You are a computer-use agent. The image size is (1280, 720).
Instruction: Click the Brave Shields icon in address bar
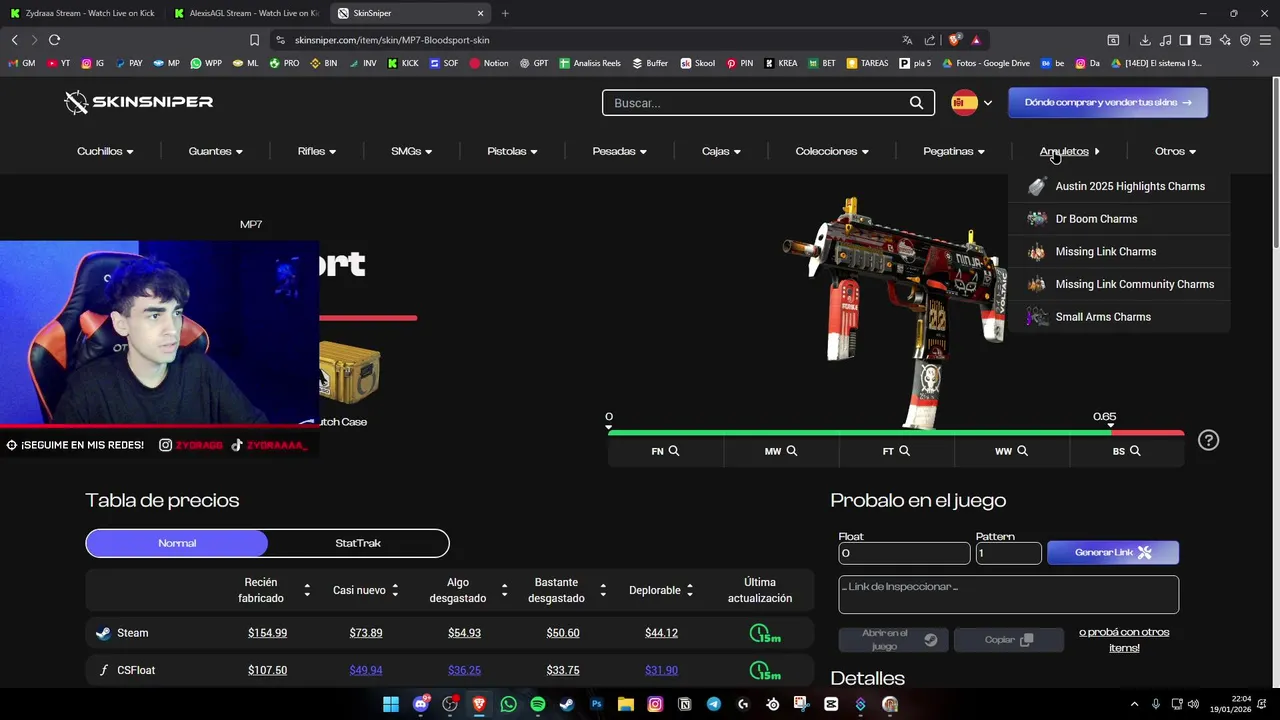(x=955, y=40)
